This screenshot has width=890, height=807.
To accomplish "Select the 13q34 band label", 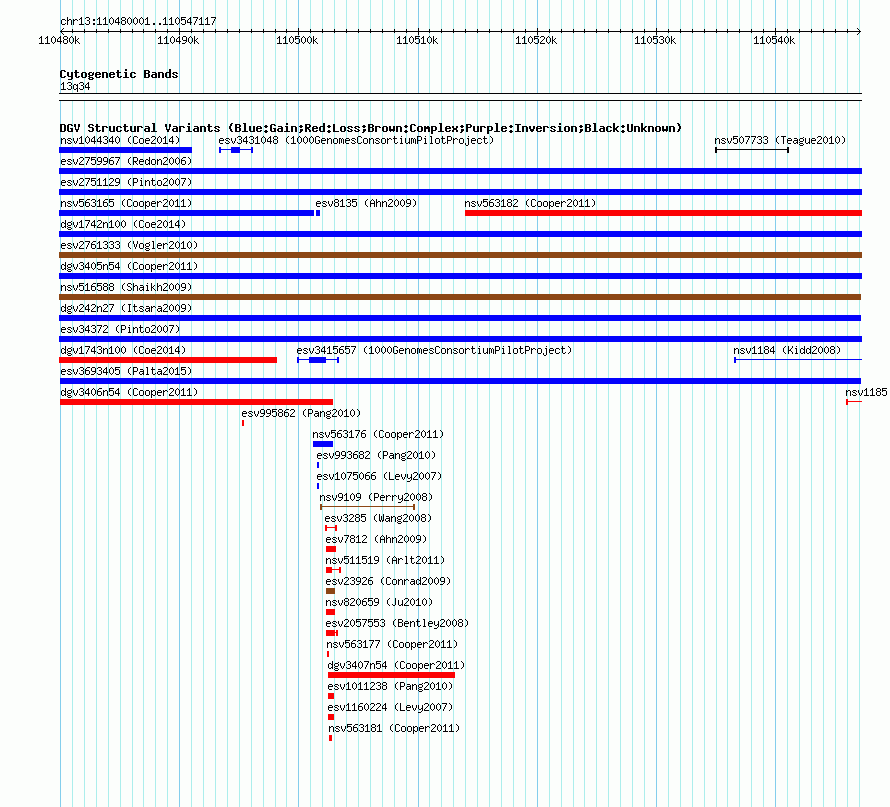I will pos(75,86).
